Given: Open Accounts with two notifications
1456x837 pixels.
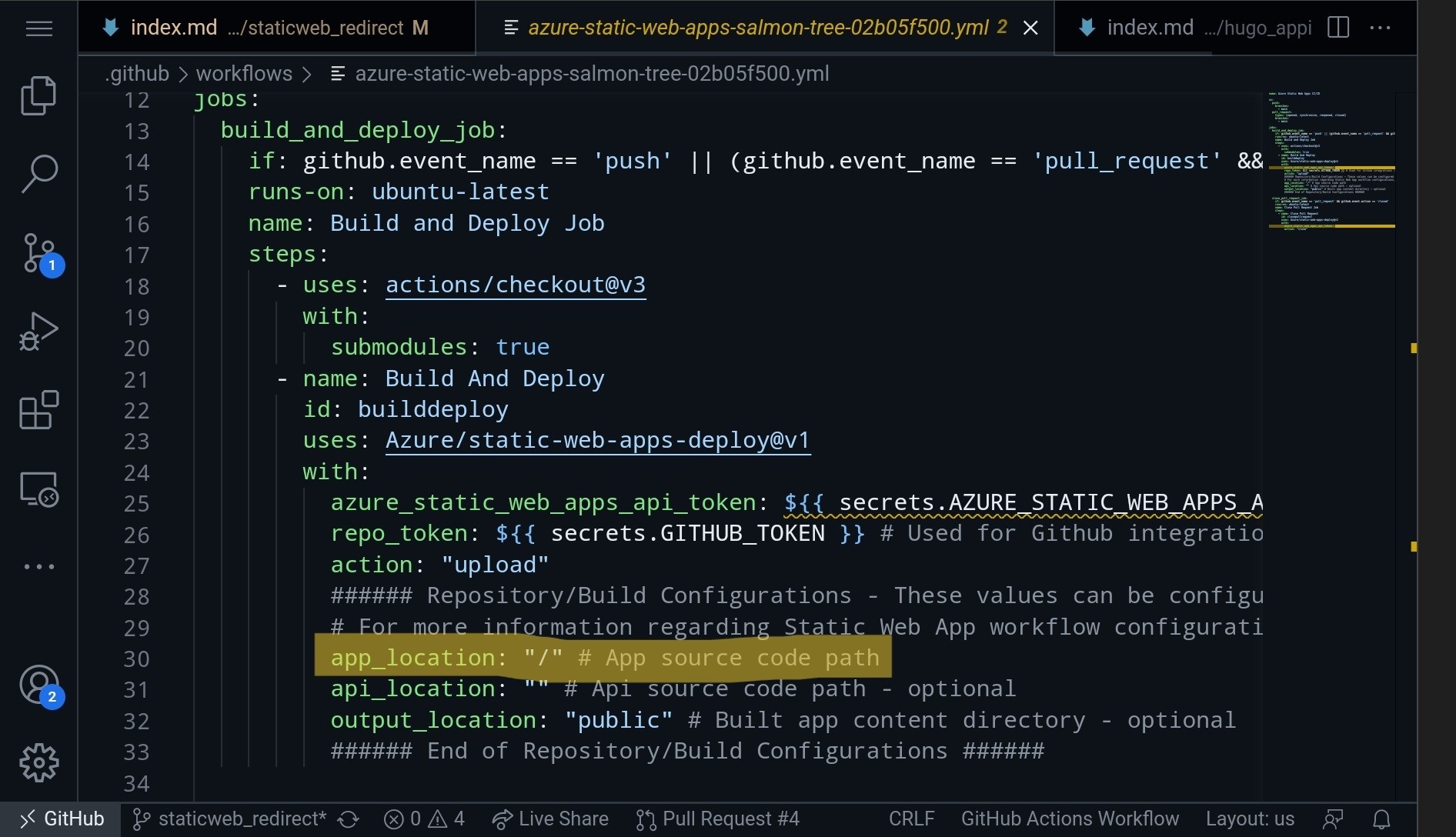Looking at the screenshot, I should coord(38,685).
